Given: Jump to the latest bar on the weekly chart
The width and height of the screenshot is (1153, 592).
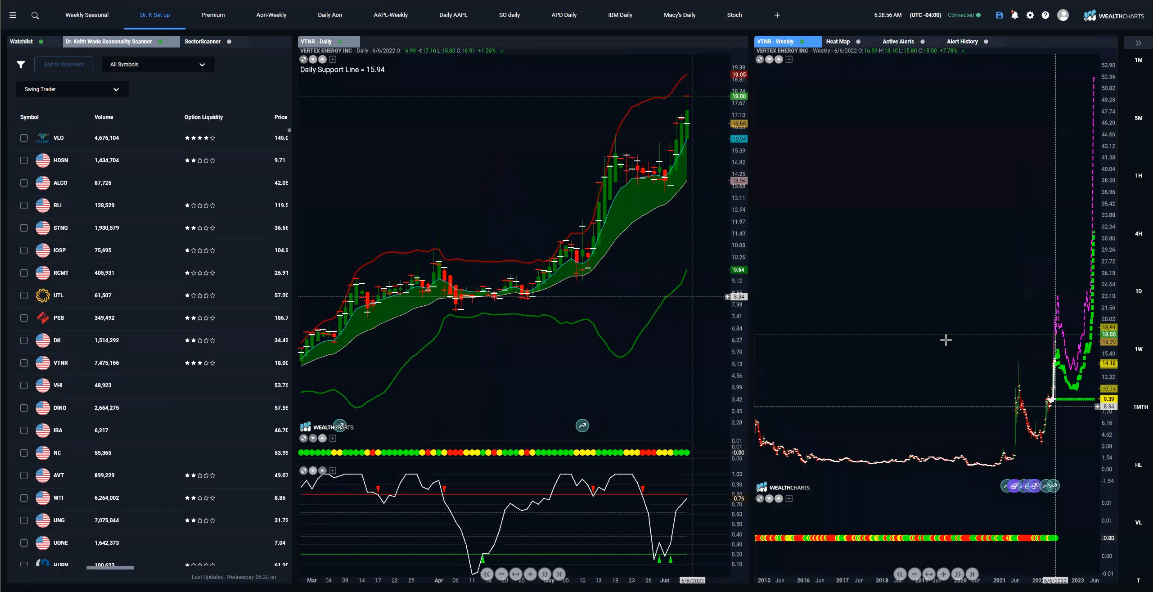Looking at the screenshot, I should pos(972,574).
